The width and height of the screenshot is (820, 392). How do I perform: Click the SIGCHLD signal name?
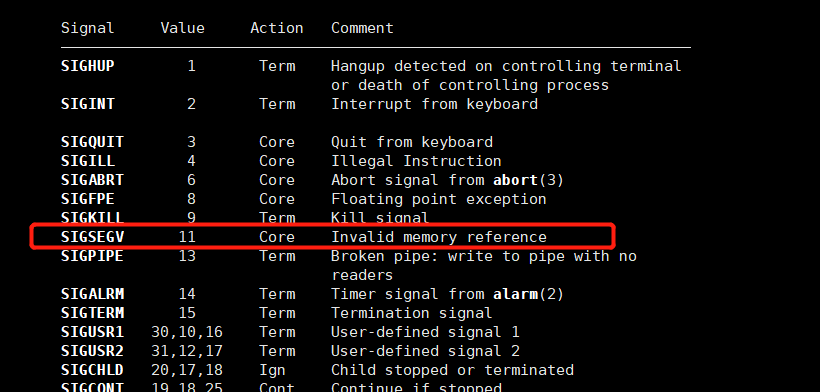click(x=93, y=370)
